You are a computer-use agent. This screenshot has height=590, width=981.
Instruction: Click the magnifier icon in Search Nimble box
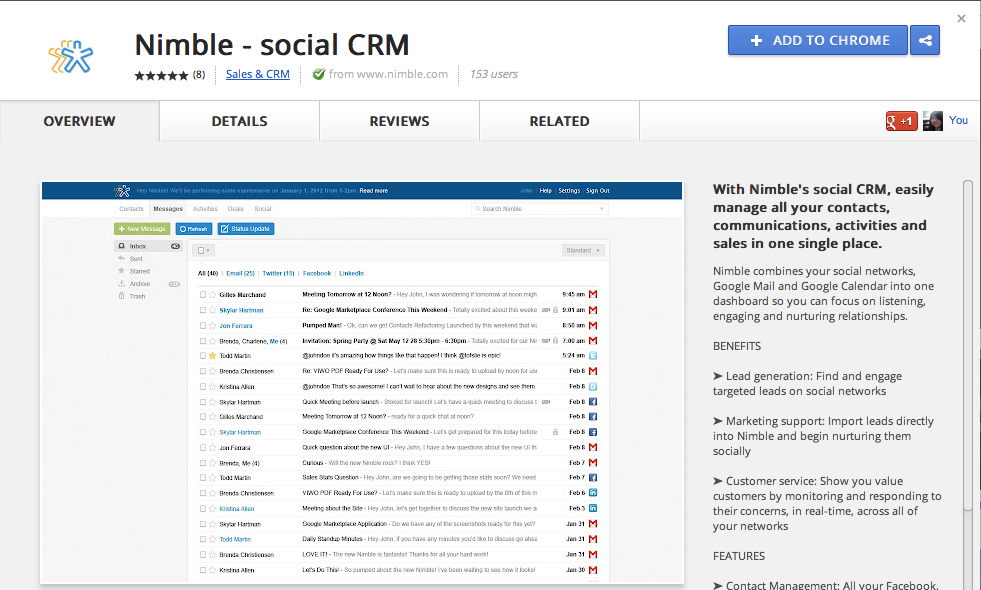click(x=477, y=209)
